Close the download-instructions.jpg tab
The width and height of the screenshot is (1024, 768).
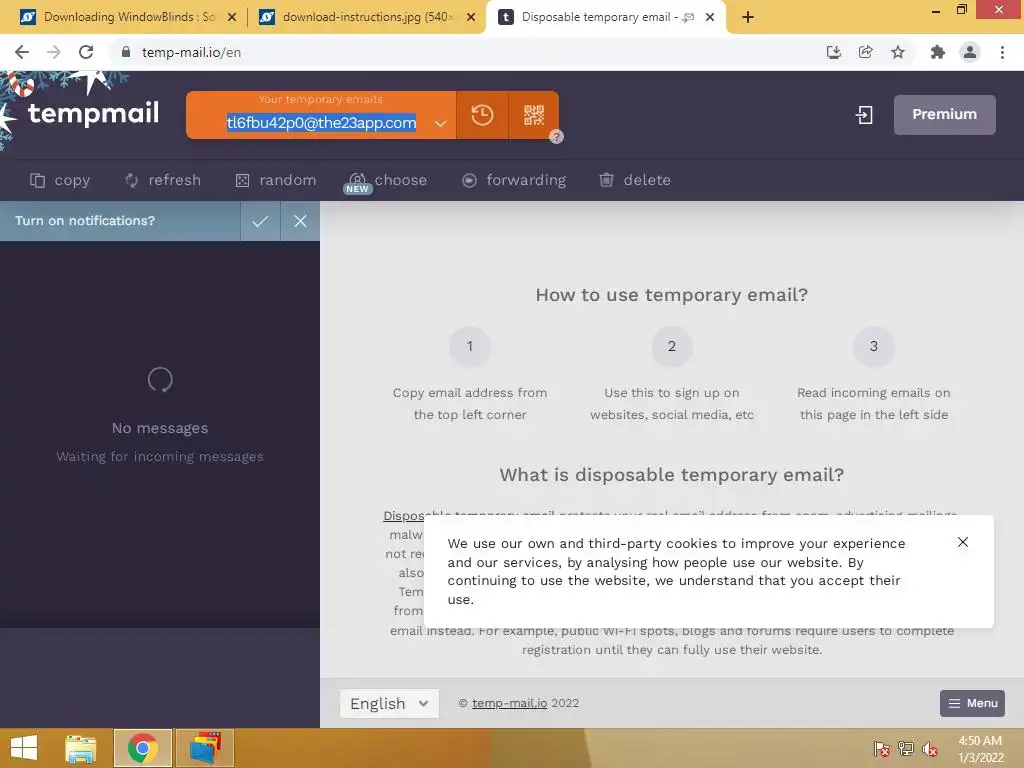click(471, 18)
